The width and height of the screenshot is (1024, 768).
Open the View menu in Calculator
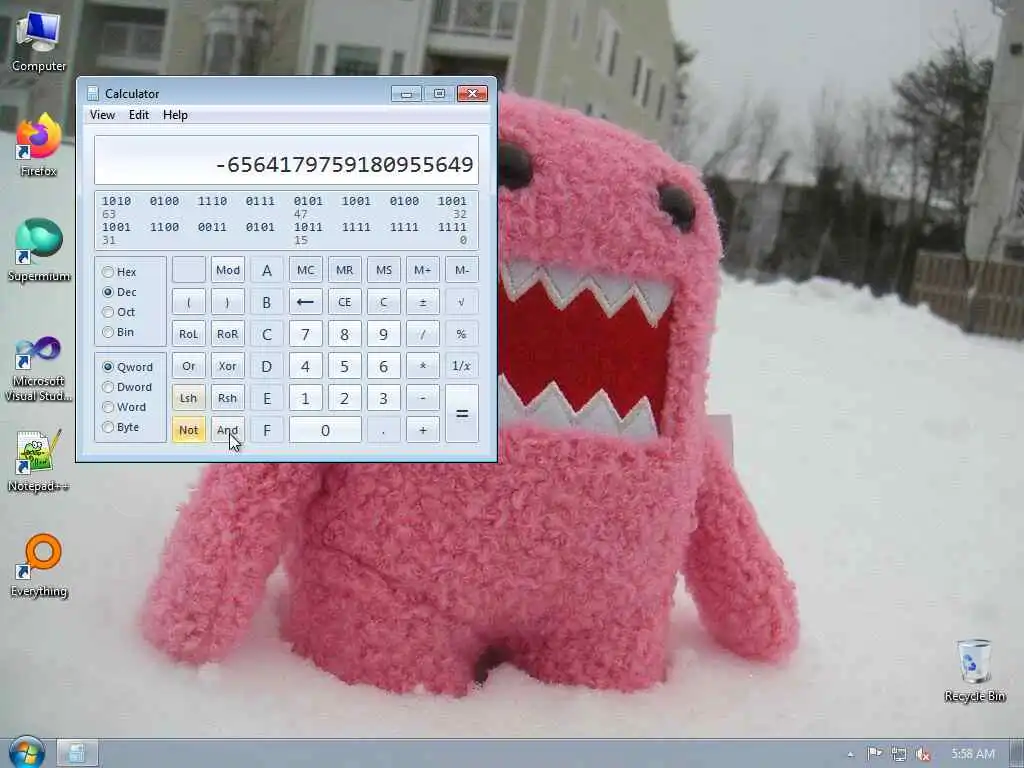(x=103, y=115)
